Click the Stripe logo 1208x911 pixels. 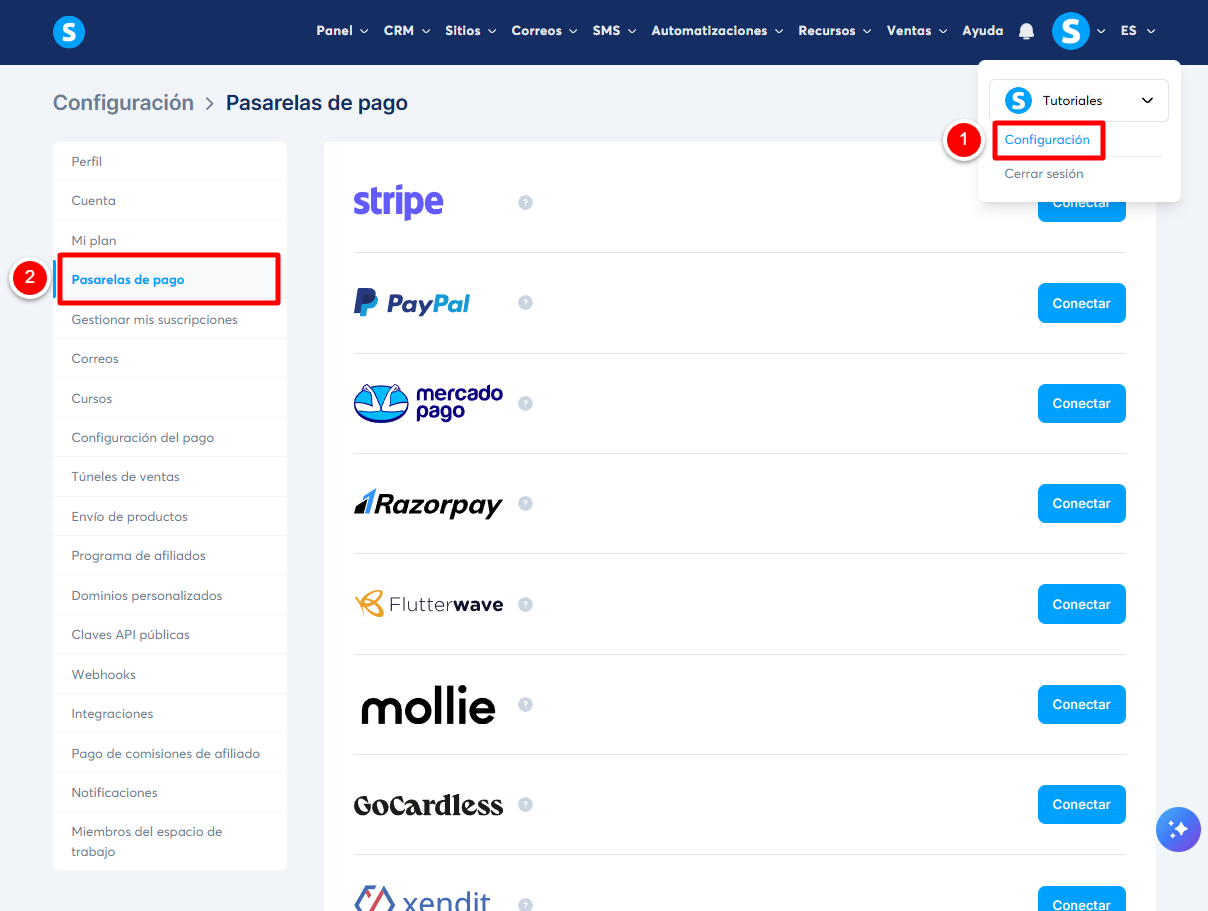(398, 202)
